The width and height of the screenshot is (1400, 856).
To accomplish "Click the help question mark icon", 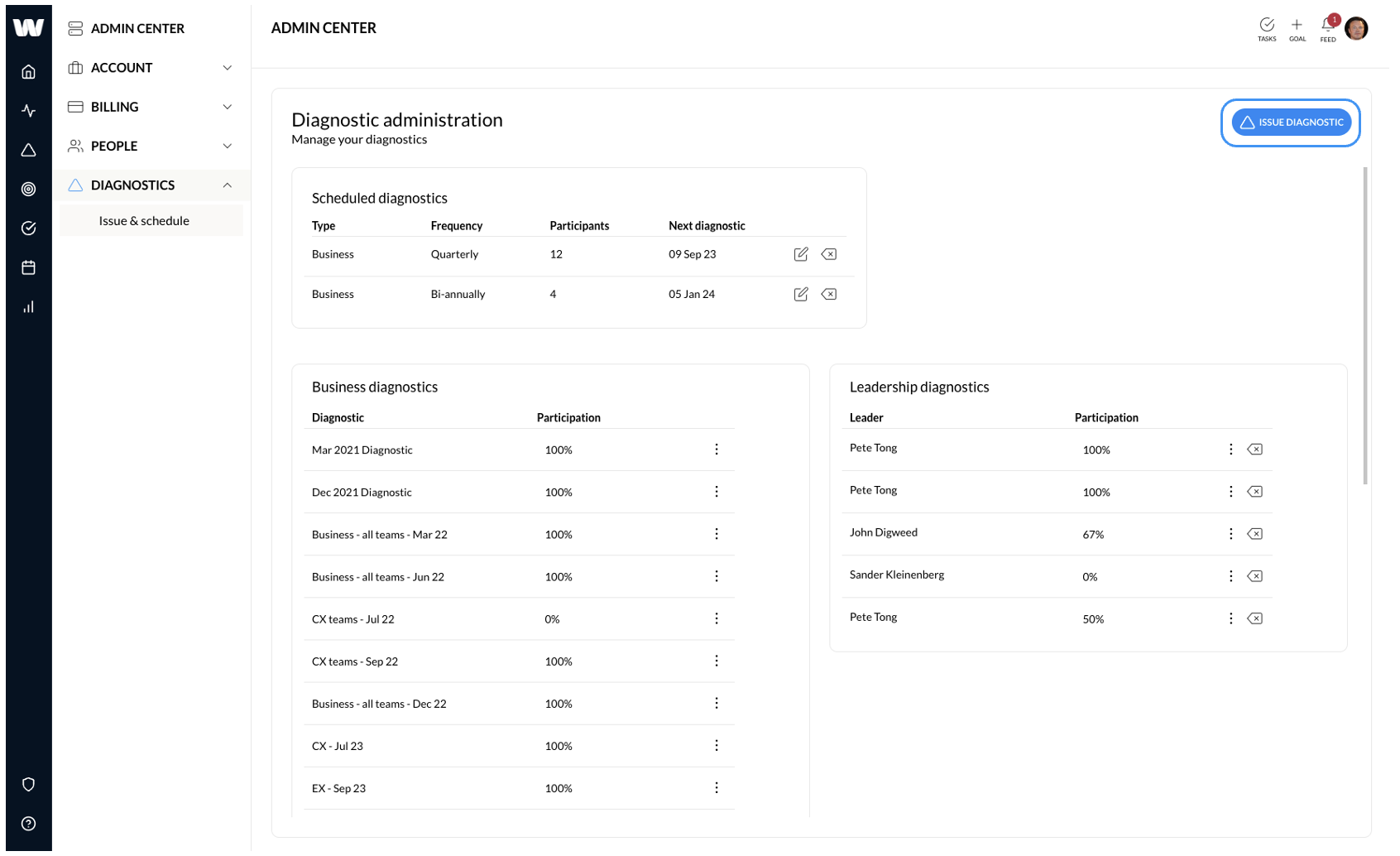I will [x=28, y=824].
